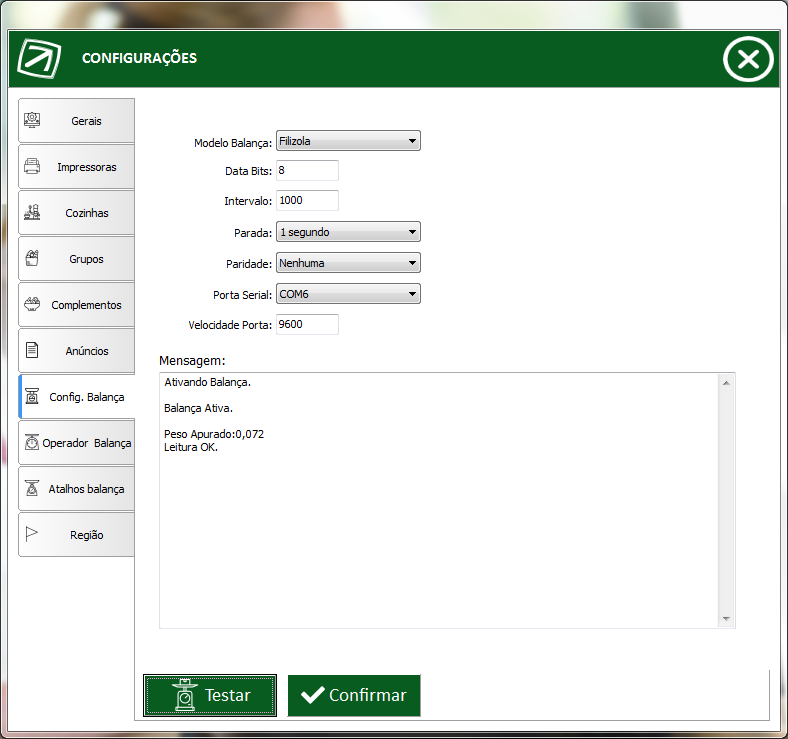Screen dimensions: 788x739
Task: Click the printer icon beside Impressoras
Action: 32,166
